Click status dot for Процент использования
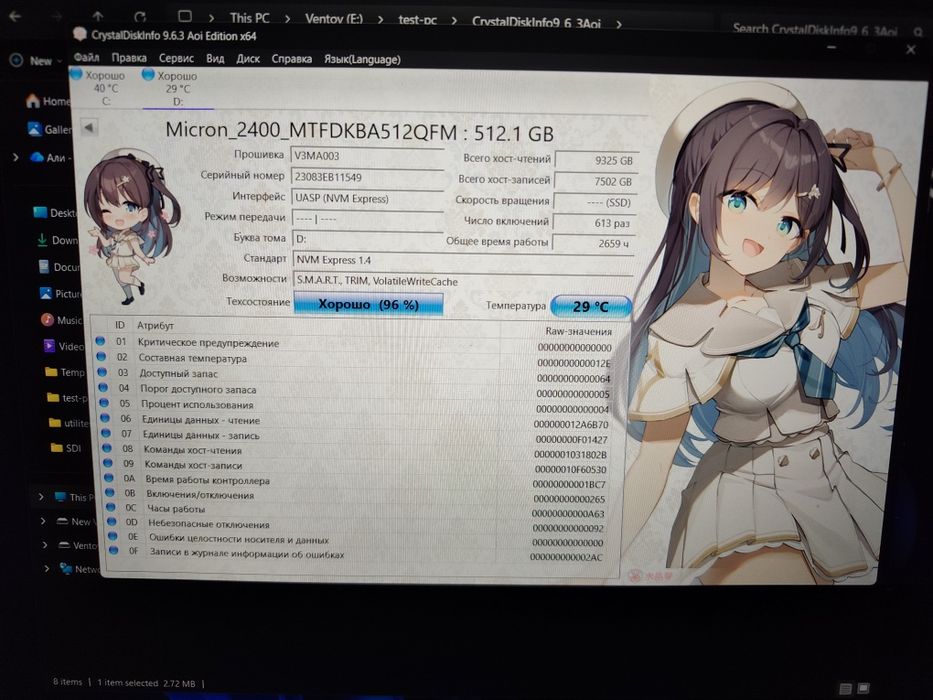933x700 pixels. 104,403
